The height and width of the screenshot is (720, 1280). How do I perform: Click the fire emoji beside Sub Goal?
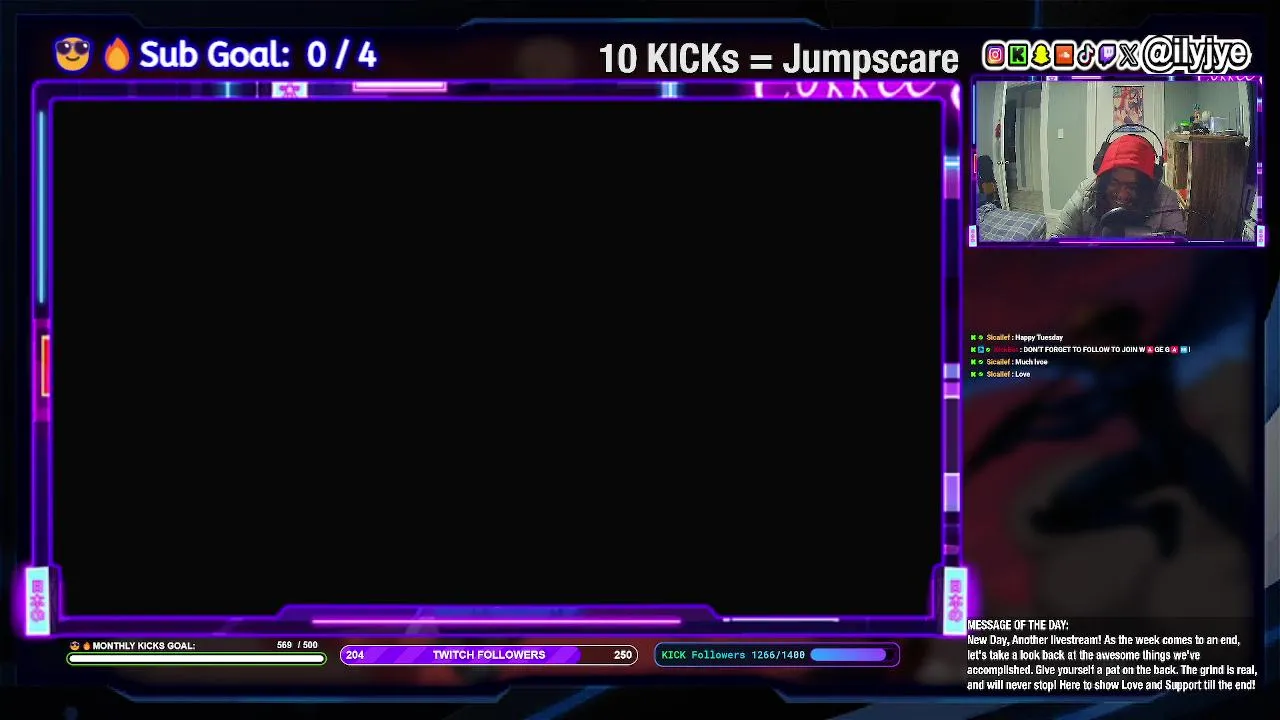coord(117,54)
